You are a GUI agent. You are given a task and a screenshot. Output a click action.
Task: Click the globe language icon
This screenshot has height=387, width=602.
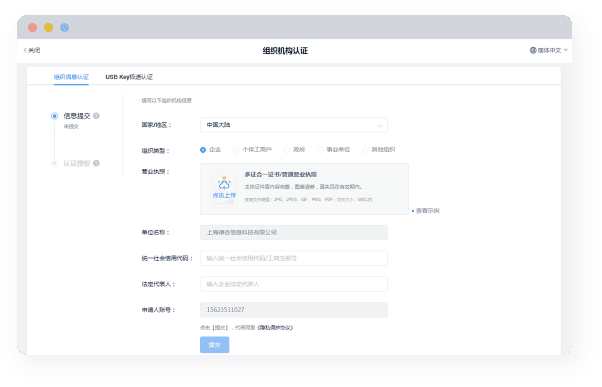(533, 50)
